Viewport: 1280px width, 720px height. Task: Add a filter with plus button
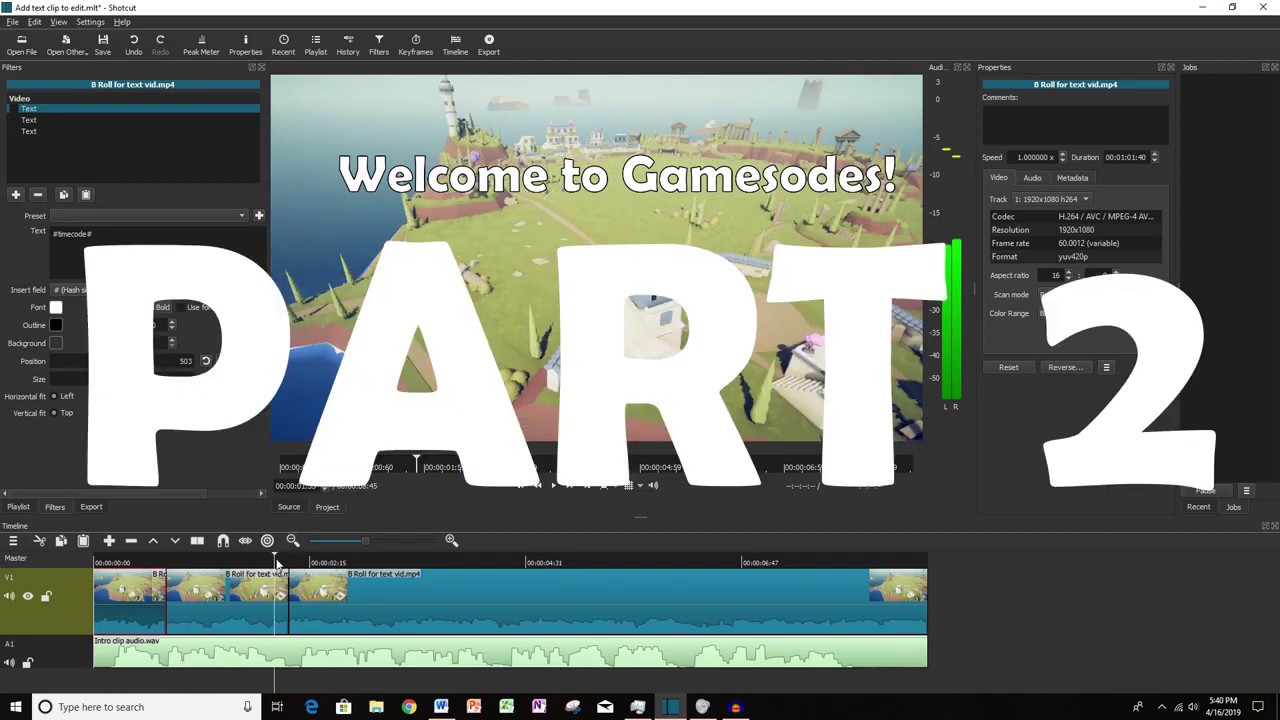(15, 194)
